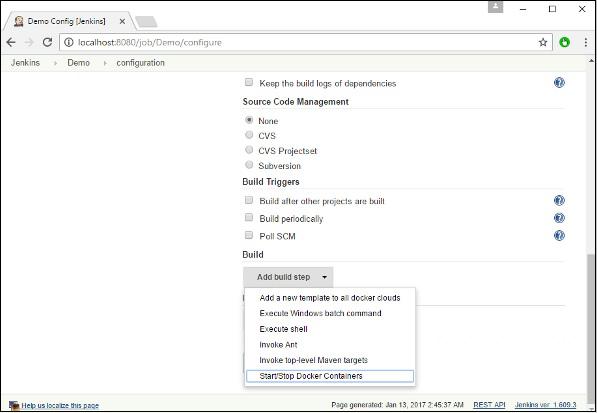Bookmark page with the star icon
Viewport: 597px width, 413px height.
(543, 42)
